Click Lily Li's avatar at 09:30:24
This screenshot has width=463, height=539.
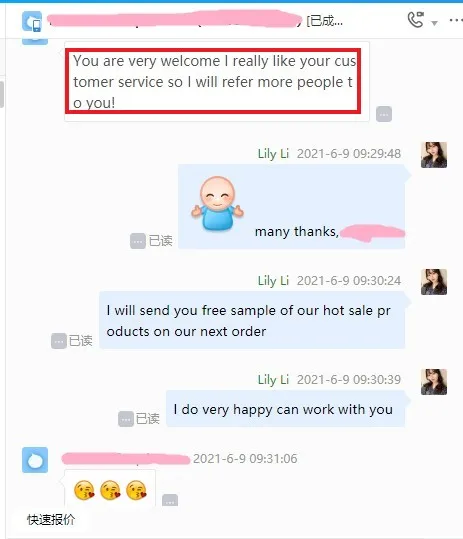click(x=434, y=282)
